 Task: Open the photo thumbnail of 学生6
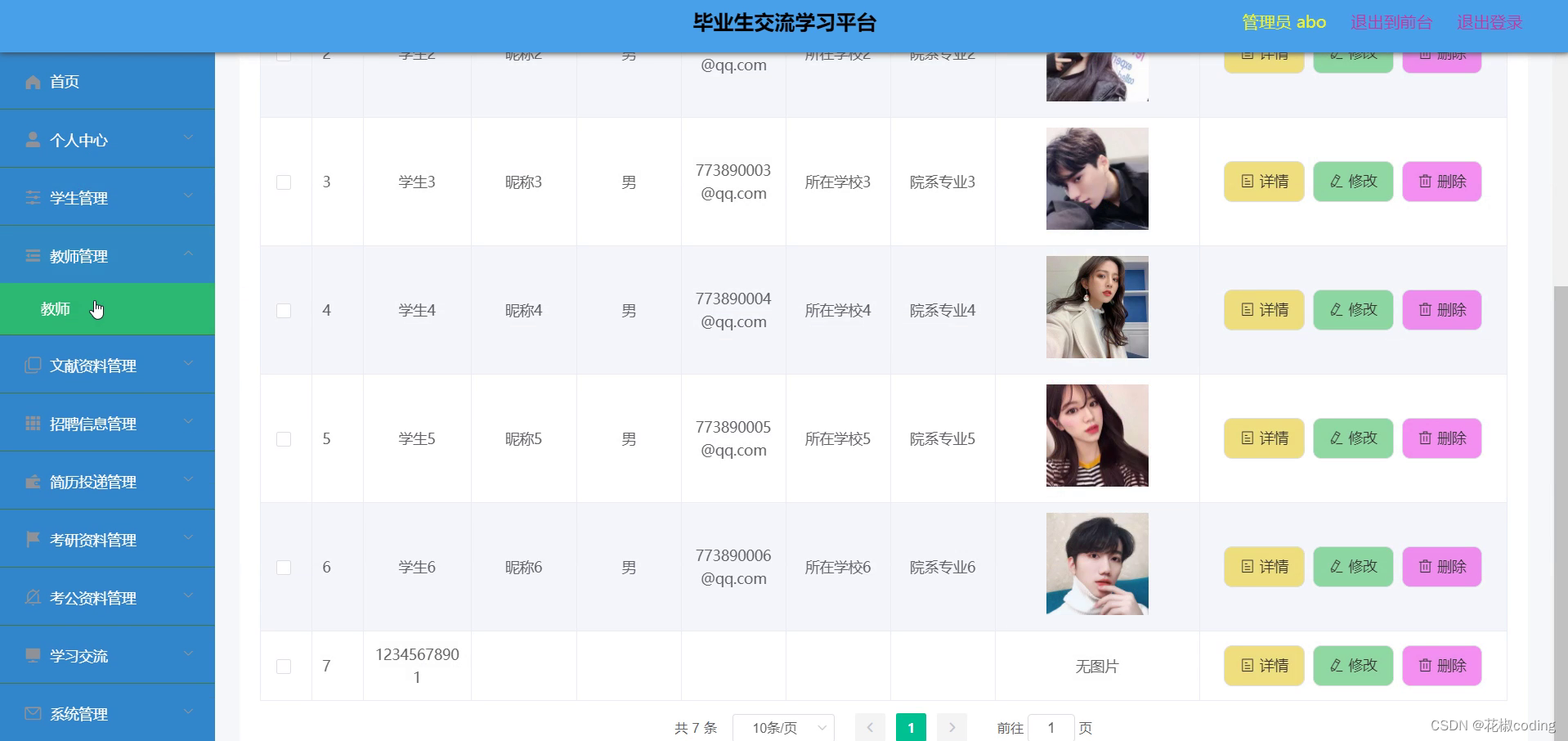coord(1097,564)
